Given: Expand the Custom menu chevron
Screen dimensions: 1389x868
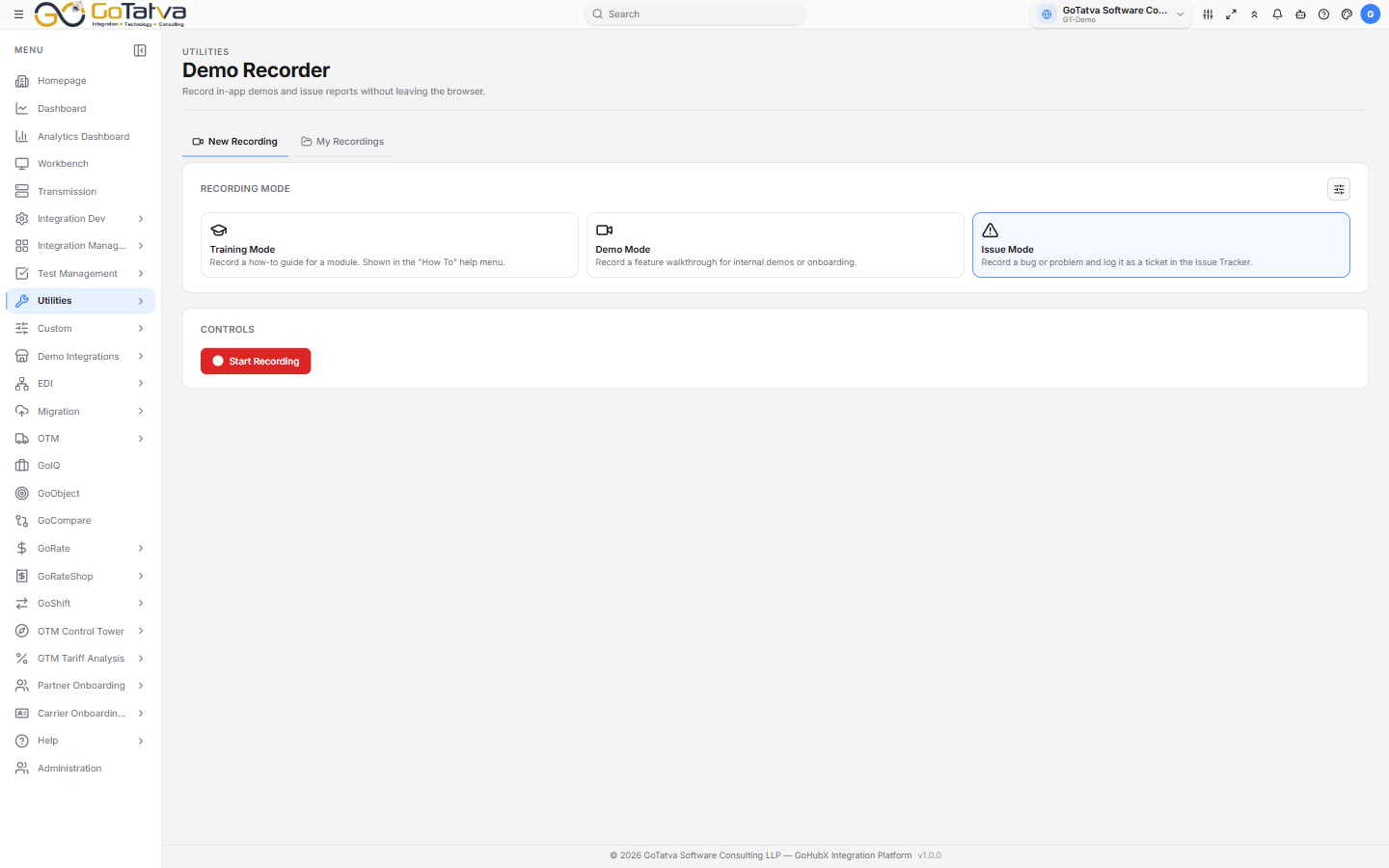Looking at the screenshot, I should (141, 329).
